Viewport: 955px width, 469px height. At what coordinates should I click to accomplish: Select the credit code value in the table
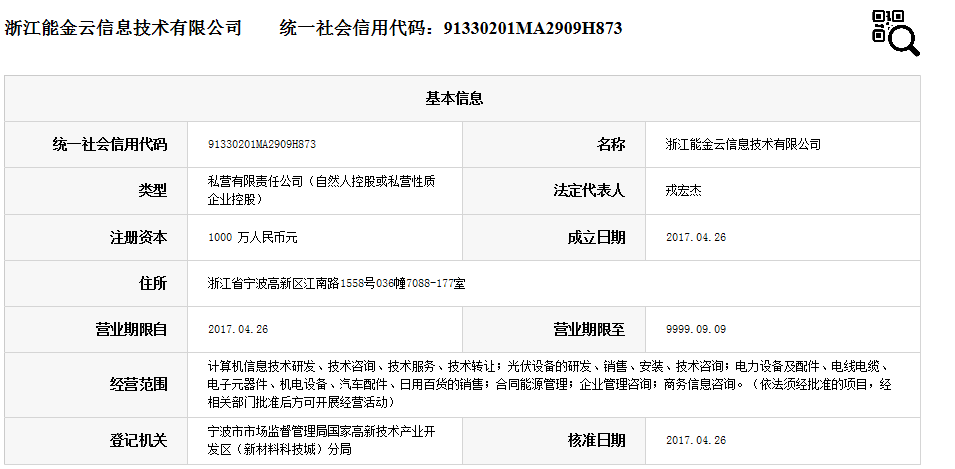(262, 144)
